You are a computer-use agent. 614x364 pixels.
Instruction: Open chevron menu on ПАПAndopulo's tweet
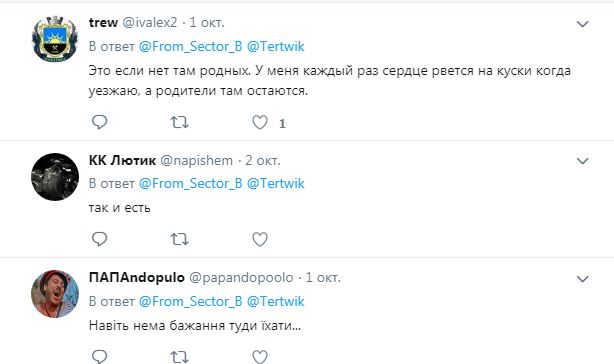583,279
